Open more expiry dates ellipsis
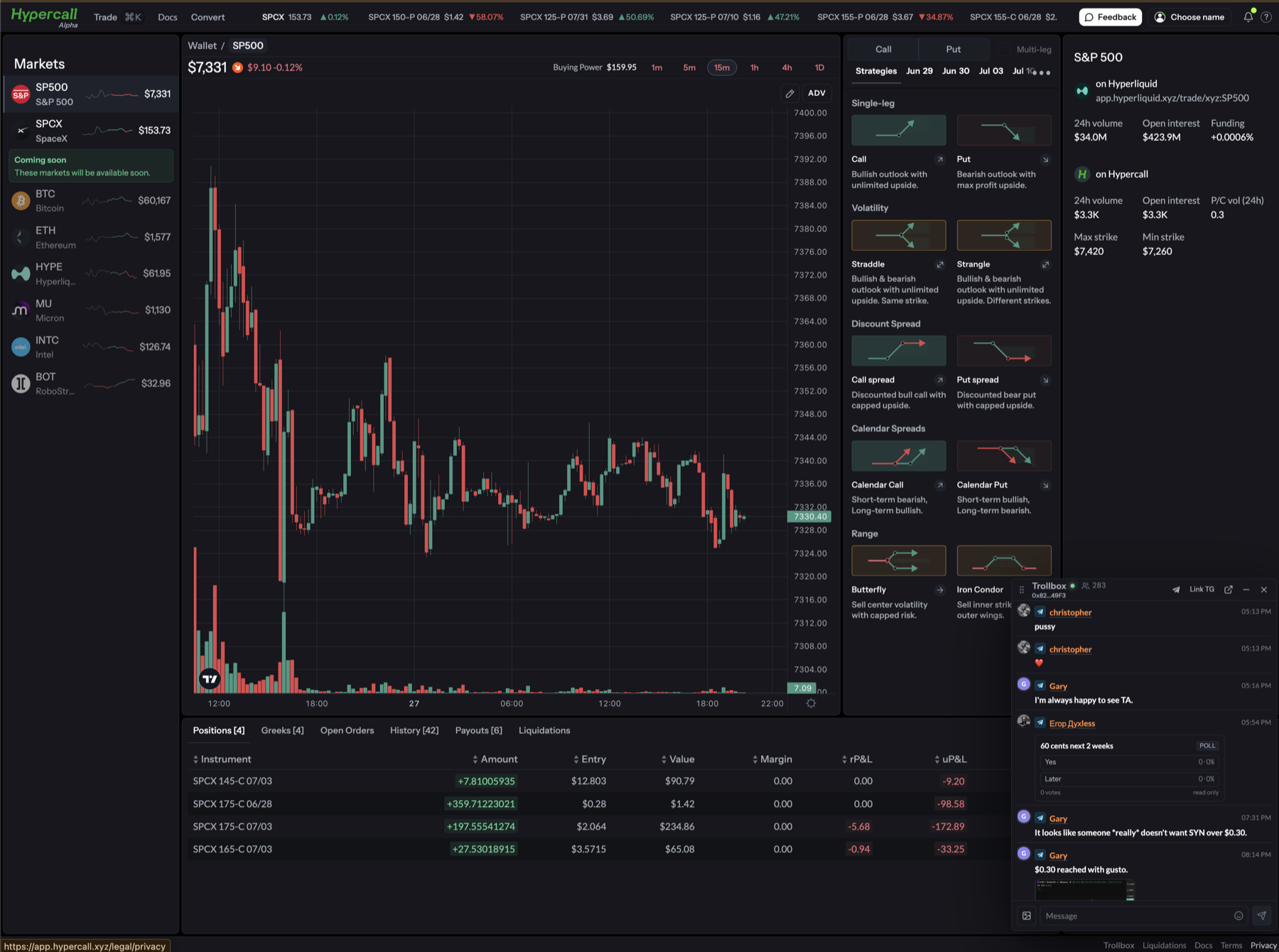Screen dimensions: 1279x952 tap(1044, 72)
